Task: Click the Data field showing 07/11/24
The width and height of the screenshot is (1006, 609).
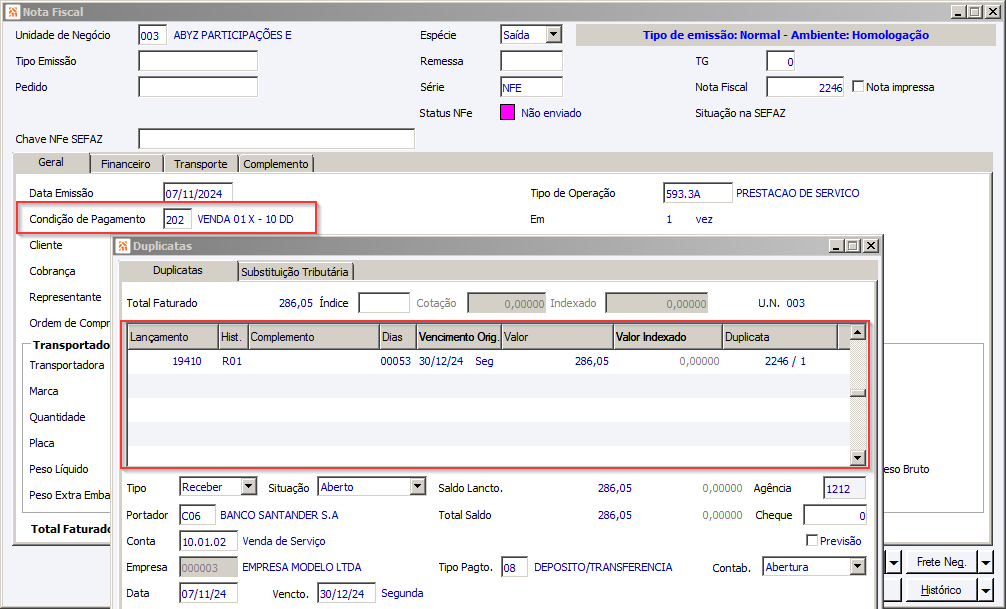Action: point(209,594)
